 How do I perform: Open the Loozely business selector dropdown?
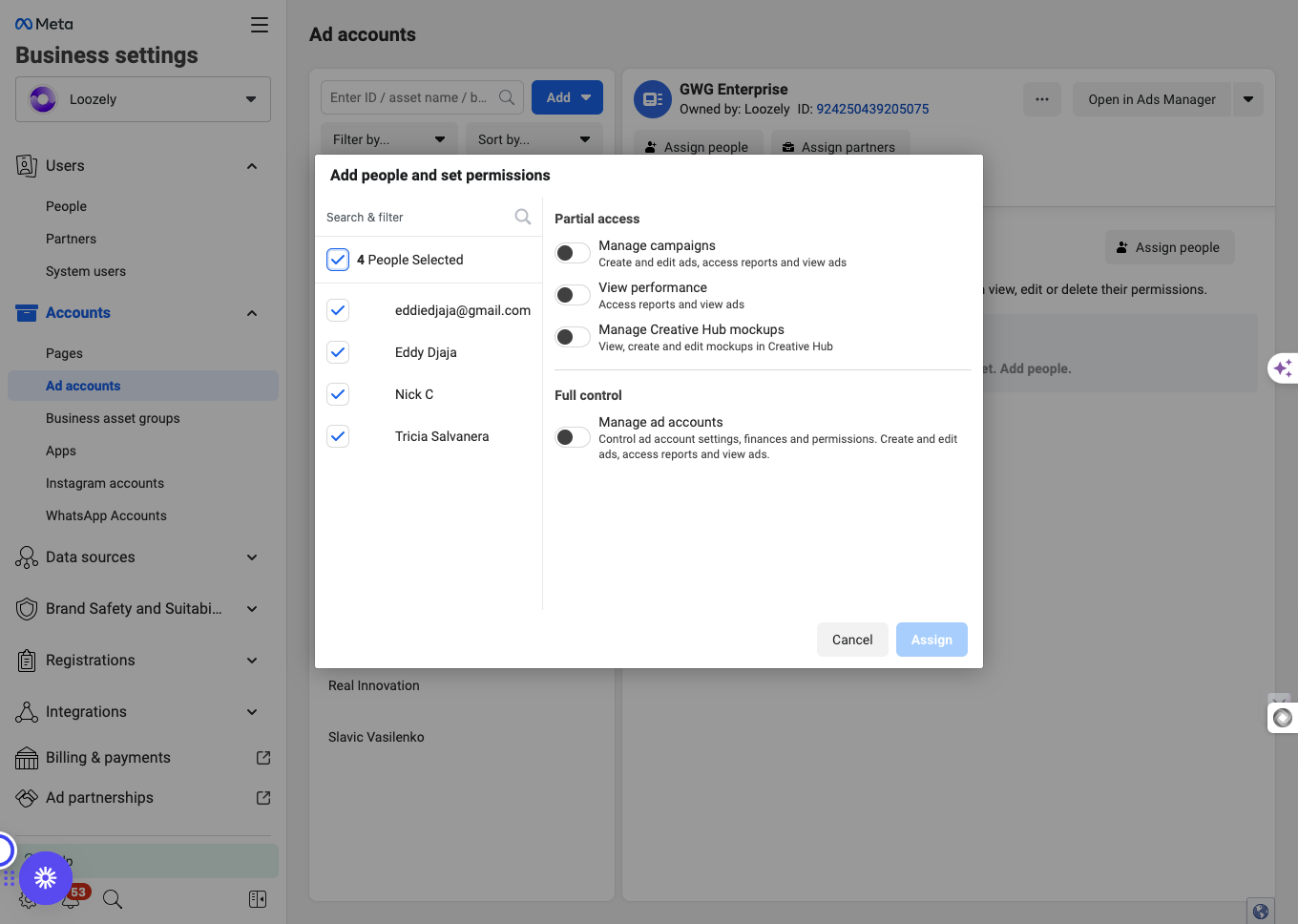point(143,99)
